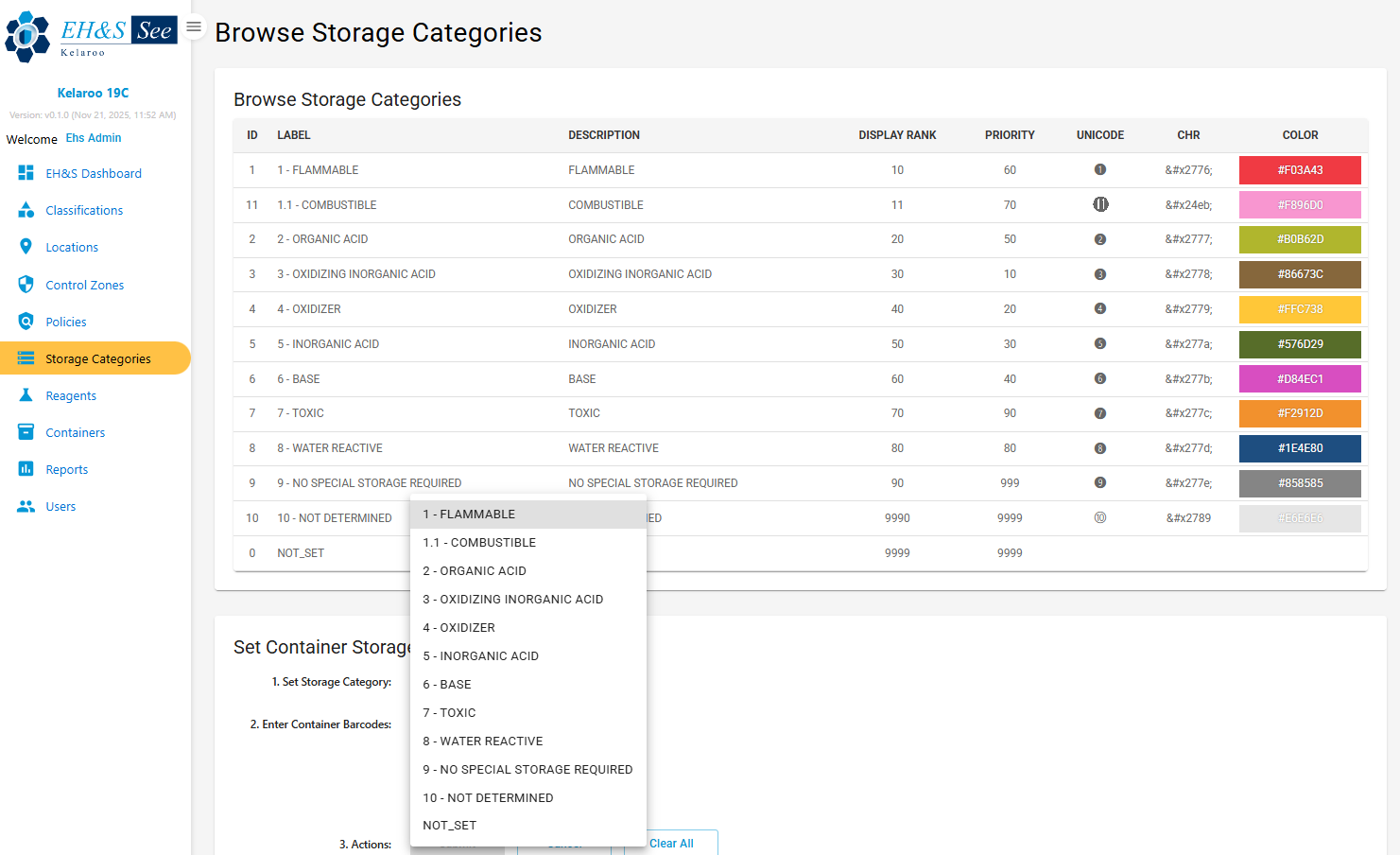Viewport: 1400px width, 855px height.
Task: Open Reagents using the flask icon
Action: point(26,395)
